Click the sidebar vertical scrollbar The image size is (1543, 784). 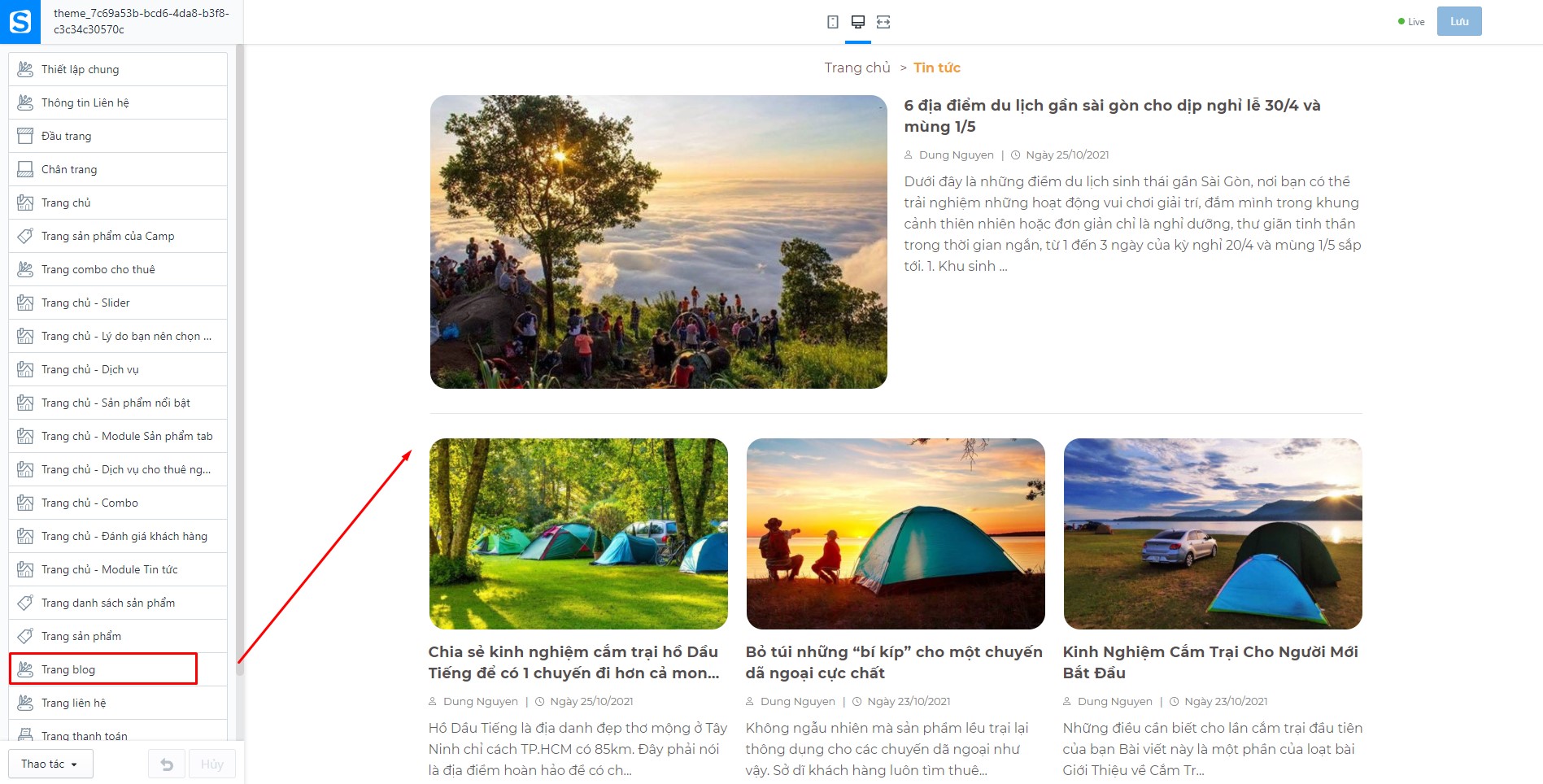[240, 358]
